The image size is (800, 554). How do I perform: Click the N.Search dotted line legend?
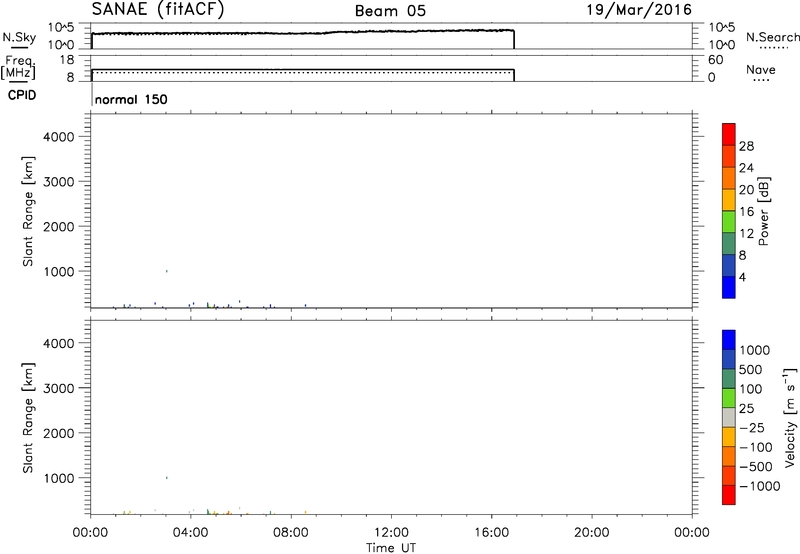(772, 48)
